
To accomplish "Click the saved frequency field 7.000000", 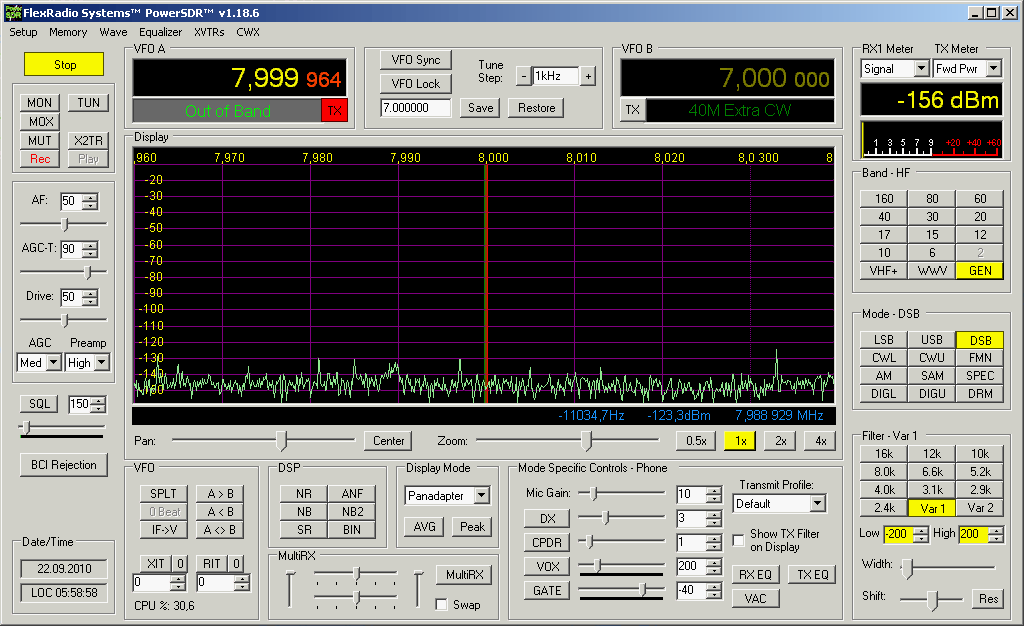I will pyautogui.click(x=415, y=108).
